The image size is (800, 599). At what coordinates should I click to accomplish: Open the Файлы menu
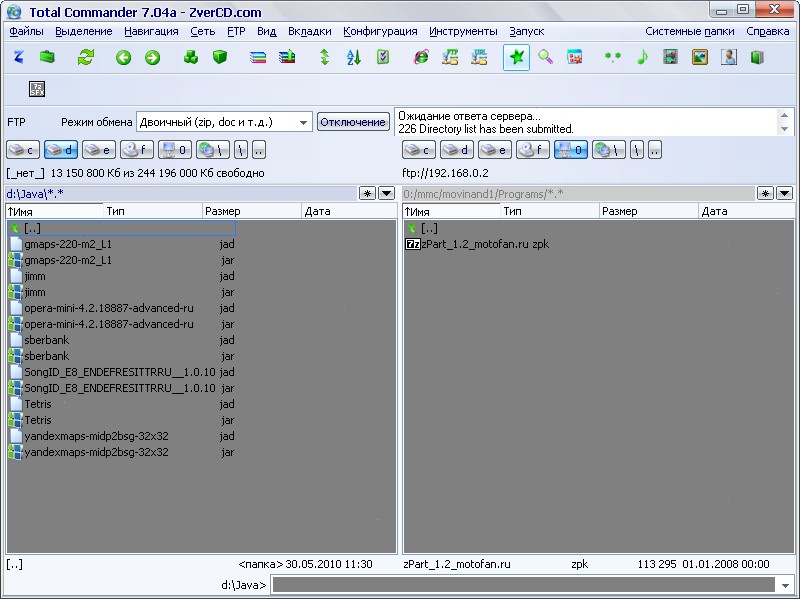pyautogui.click(x=26, y=31)
